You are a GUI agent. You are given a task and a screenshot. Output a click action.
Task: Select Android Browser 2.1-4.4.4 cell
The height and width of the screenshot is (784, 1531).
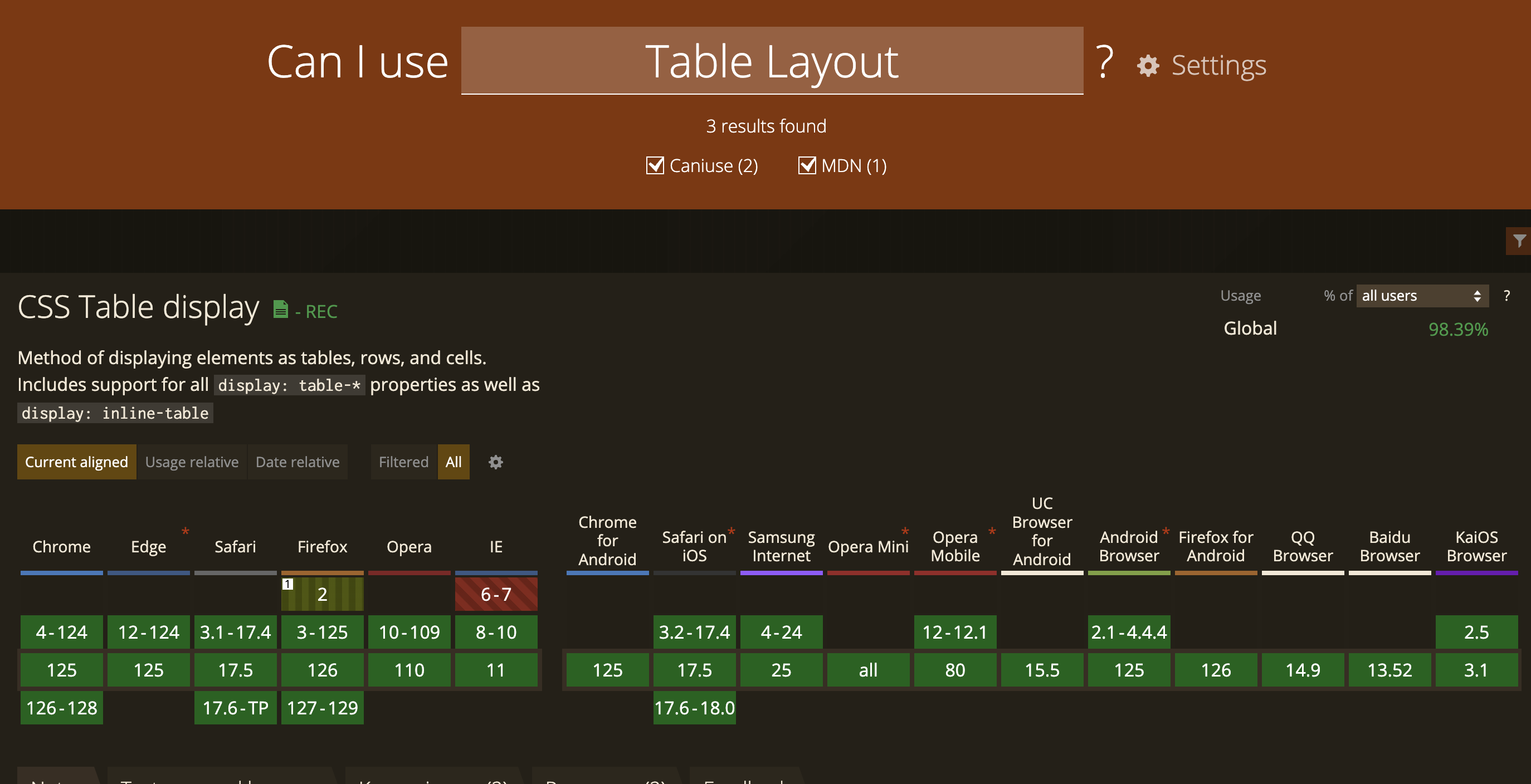[1129, 632]
